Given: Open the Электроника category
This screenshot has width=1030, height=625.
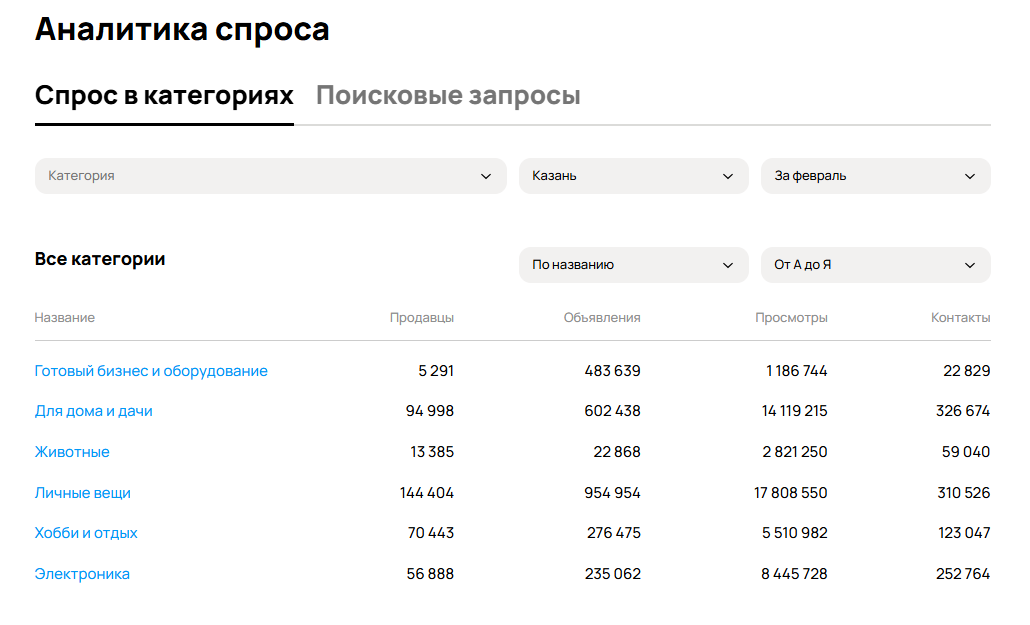Looking at the screenshot, I should click(x=82, y=573).
